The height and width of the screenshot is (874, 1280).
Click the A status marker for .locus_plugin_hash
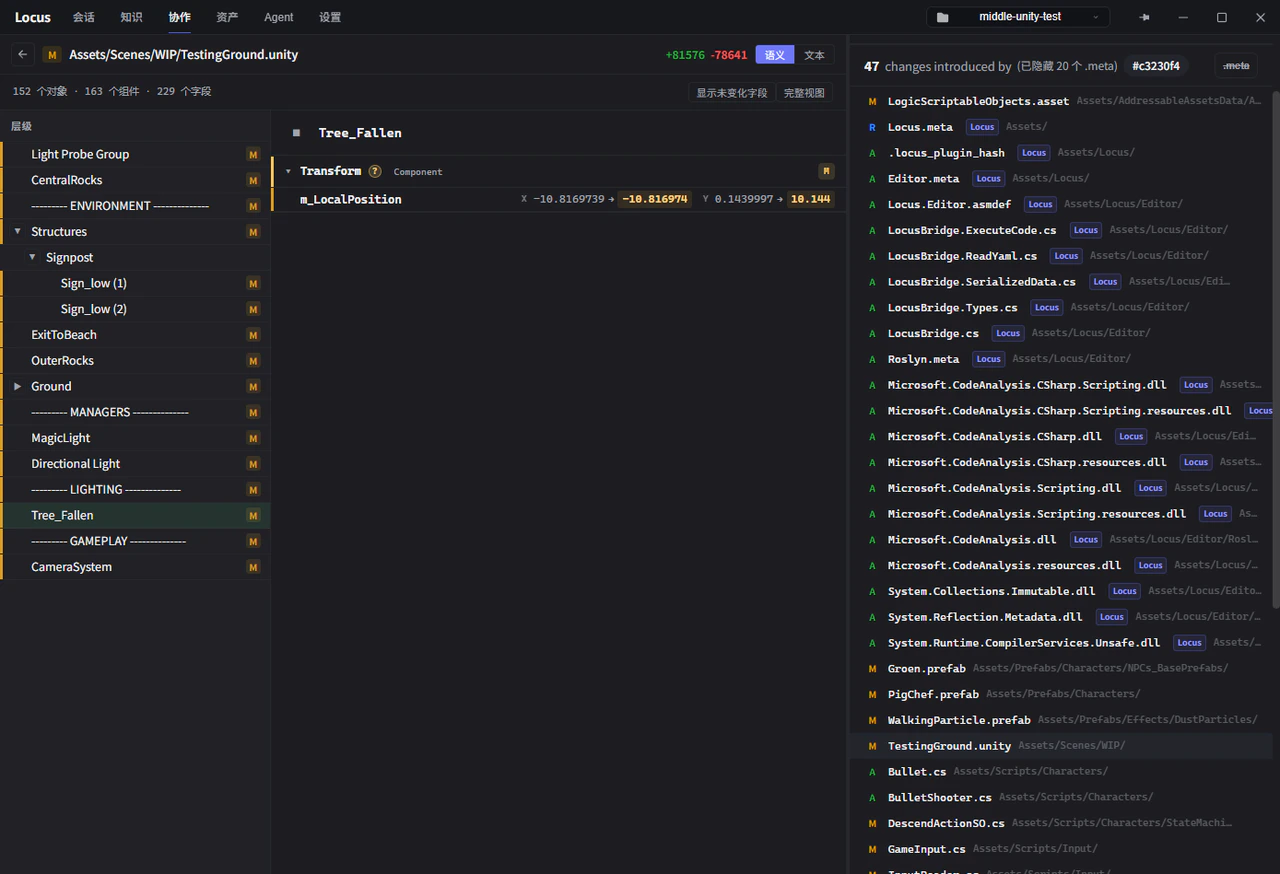872,153
